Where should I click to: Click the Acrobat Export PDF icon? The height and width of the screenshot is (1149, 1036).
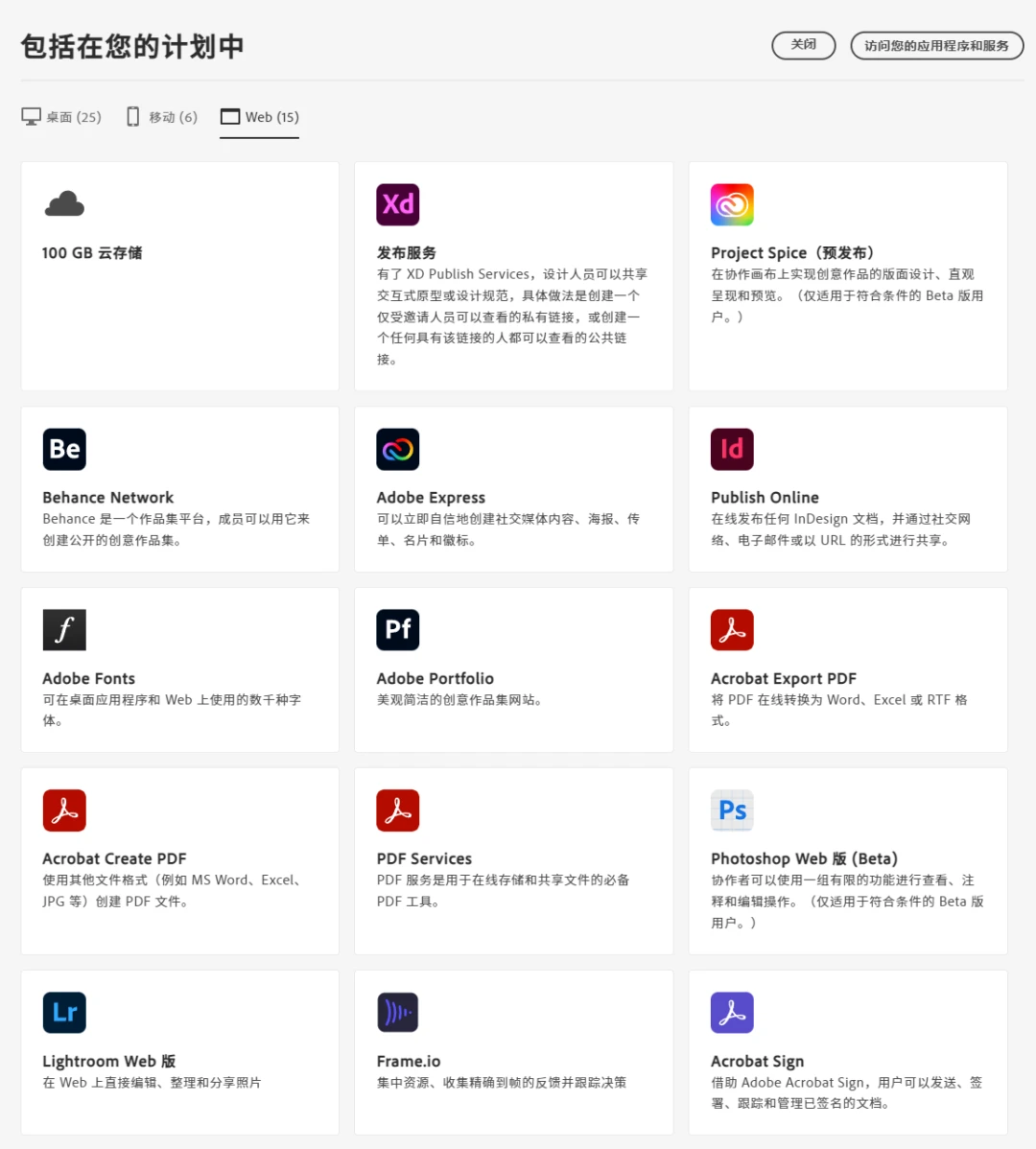[x=732, y=629]
